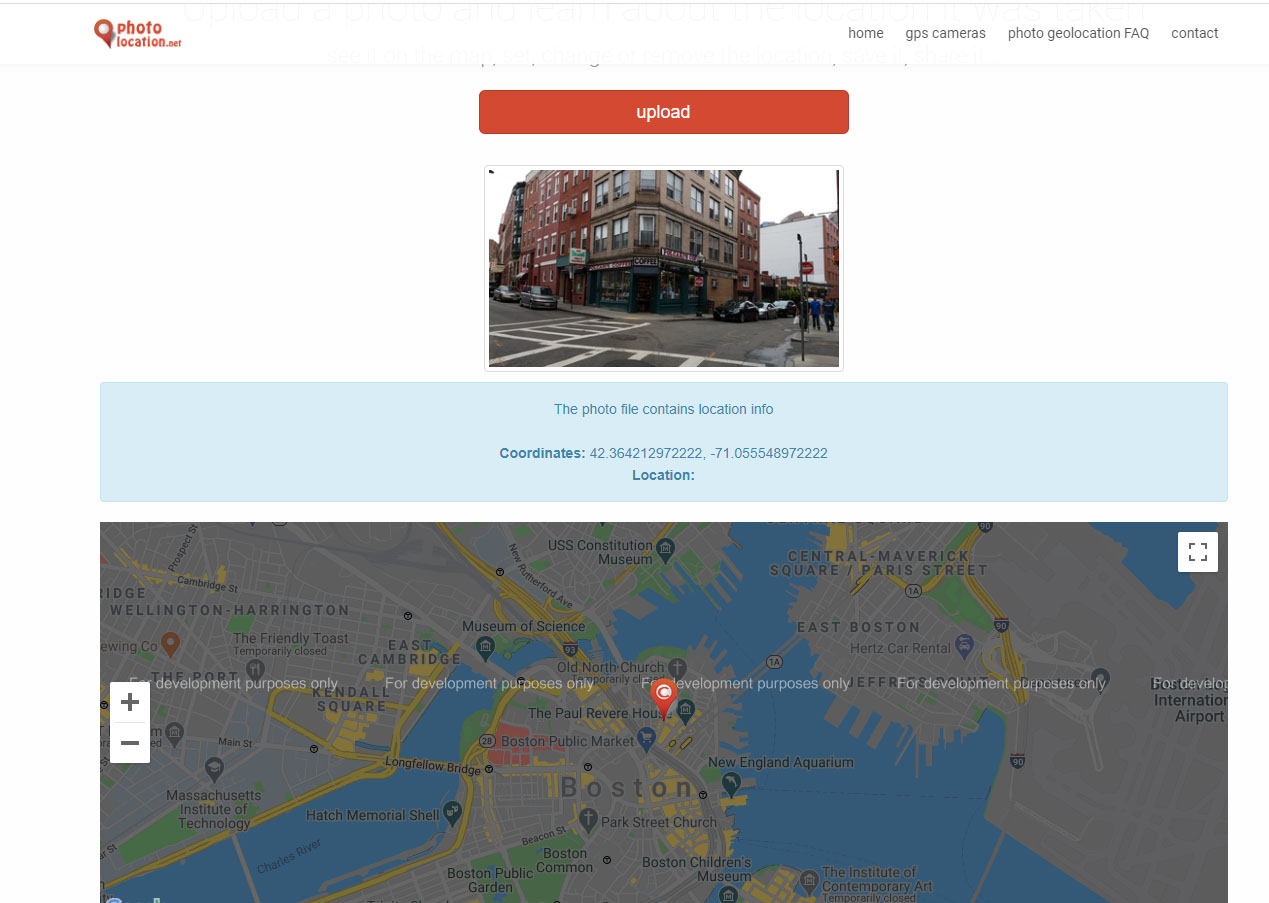Toggle fullscreen view of the map
The image size is (1269, 903).
pyautogui.click(x=1198, y=552)
